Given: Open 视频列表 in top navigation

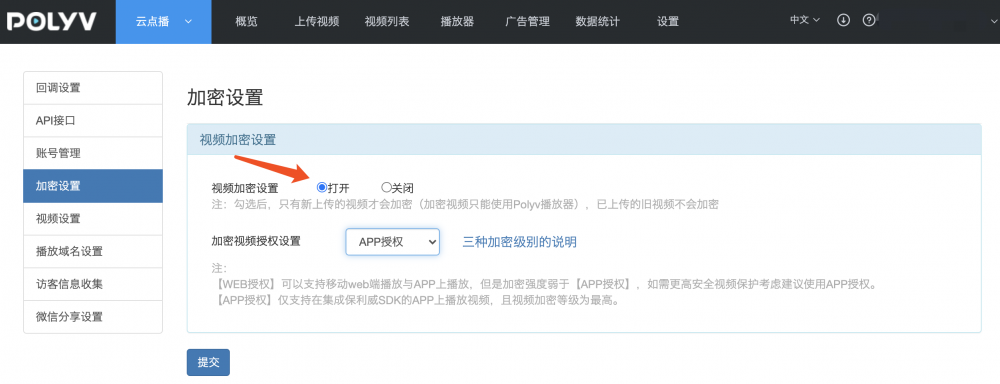Looking at the screenshot, I should pos(387,22).
